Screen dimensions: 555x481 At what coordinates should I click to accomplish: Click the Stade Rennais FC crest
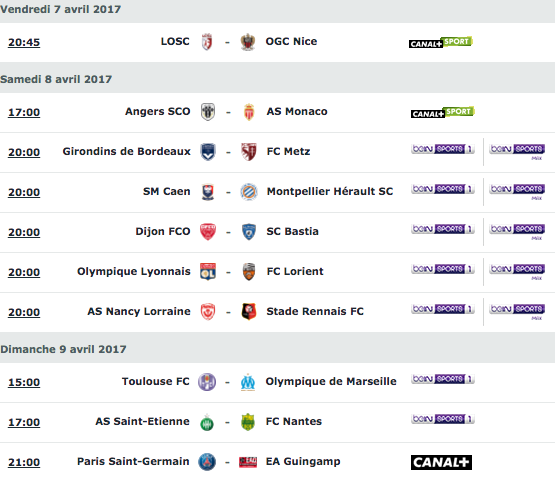pyautogui.click(x=249, y=311)
